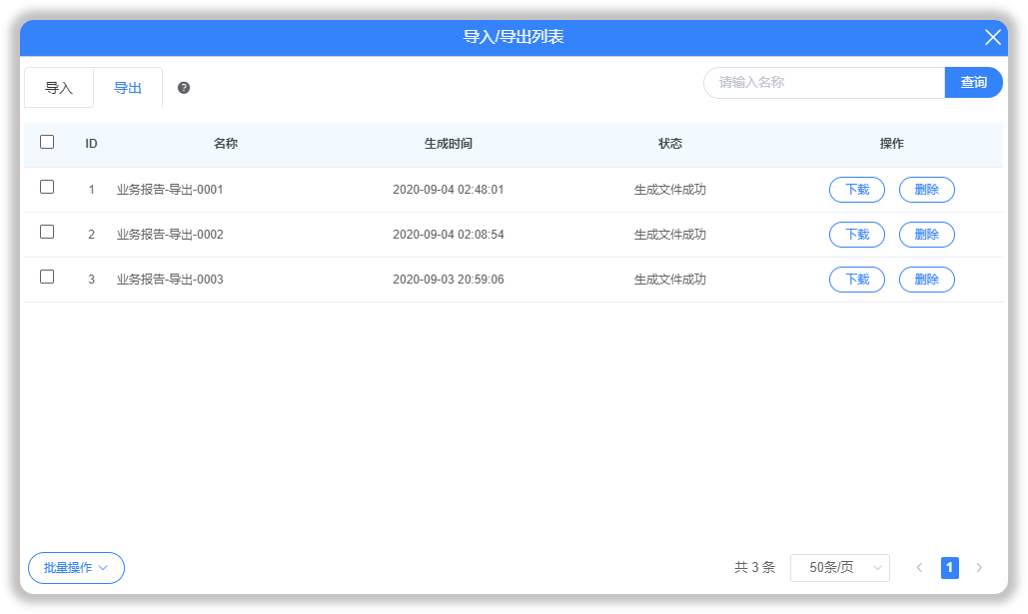The height and width of the screenshot is (614, 1028).
Task: Click the help question mark icon
Action: 184,88
